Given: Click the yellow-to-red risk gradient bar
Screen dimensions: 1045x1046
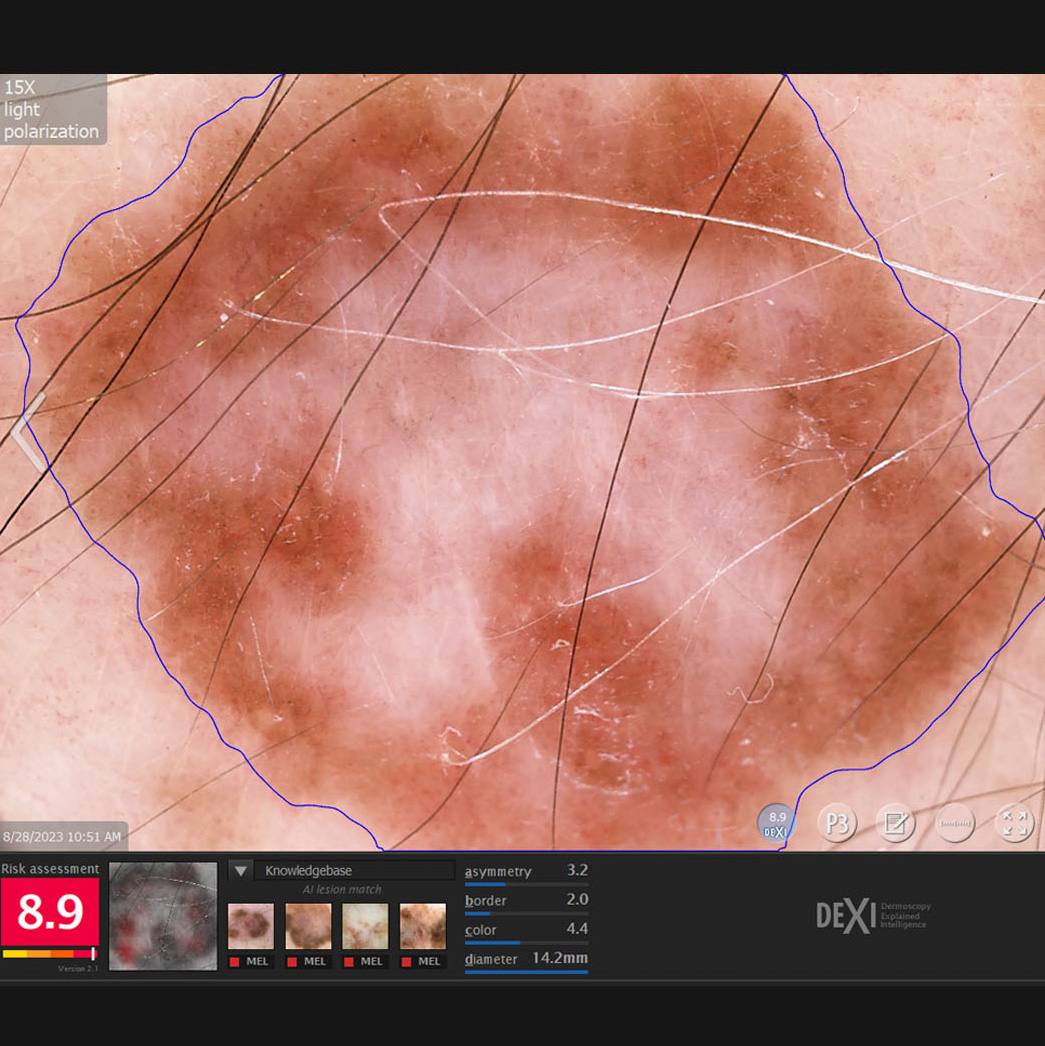Looking at the screenshot, I should click(x=49, y=954).
